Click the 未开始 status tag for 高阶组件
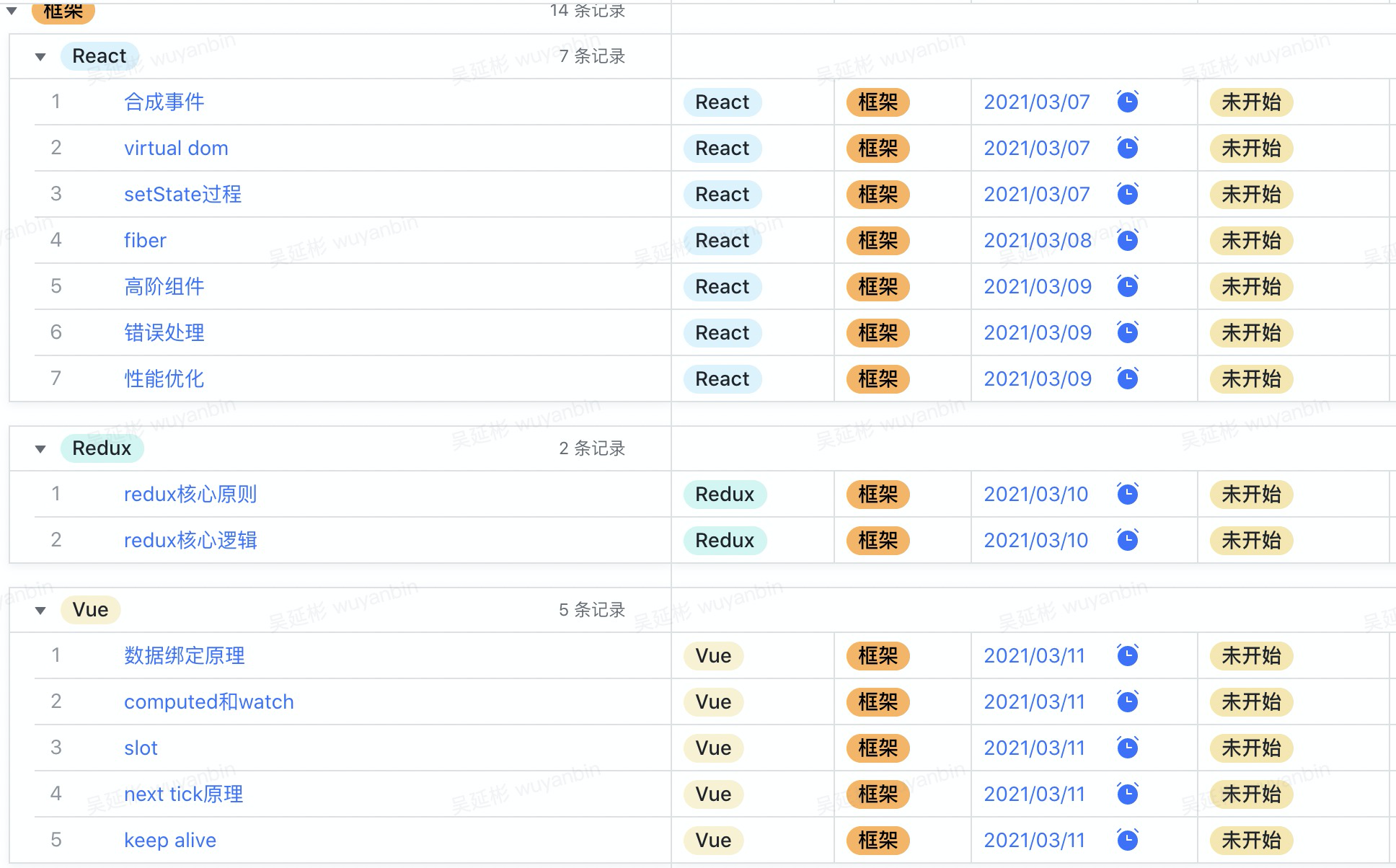Viewport: 1396px width, 868px height. point(1250,286)
